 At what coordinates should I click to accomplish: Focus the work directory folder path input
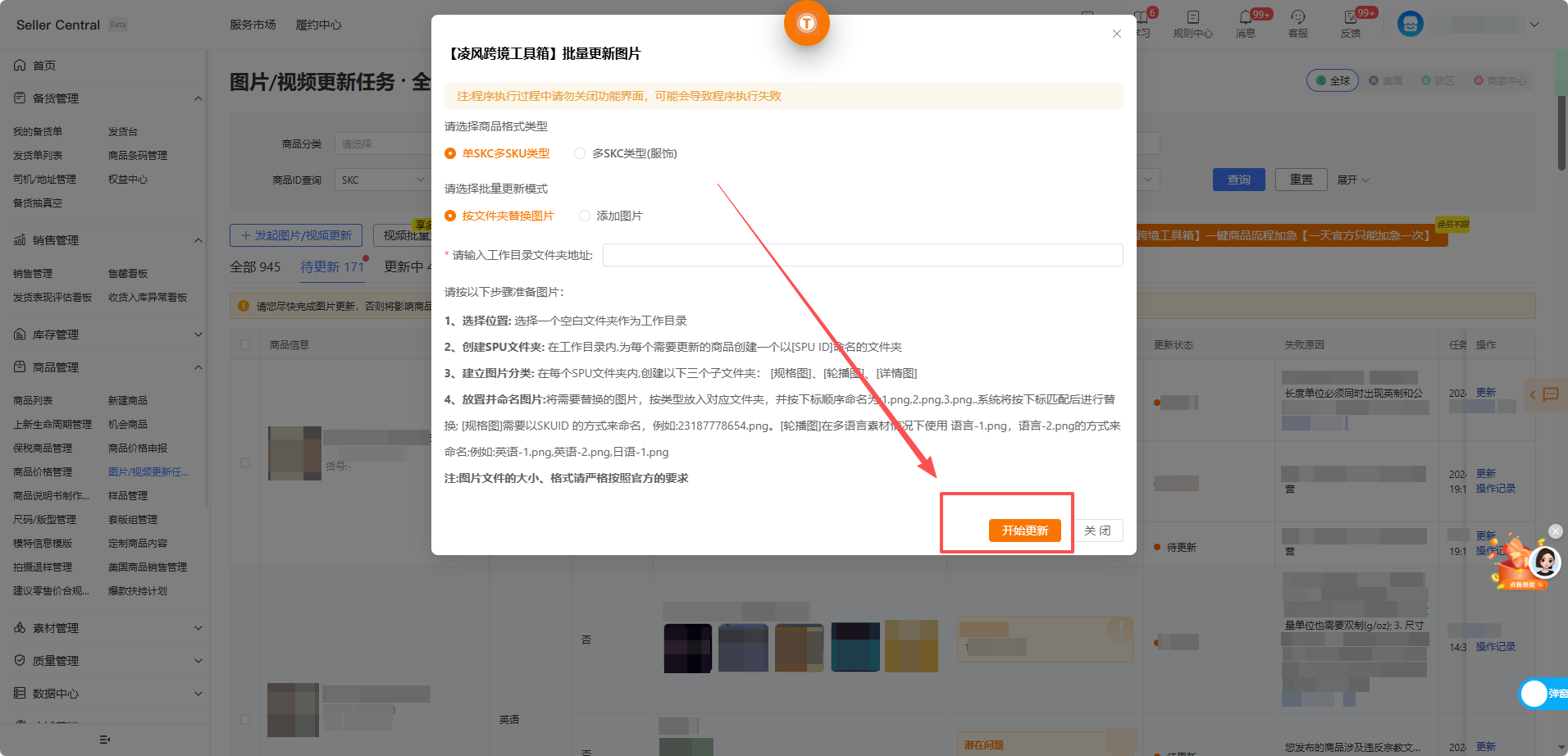pyautogui.click(x=863, y=255)
